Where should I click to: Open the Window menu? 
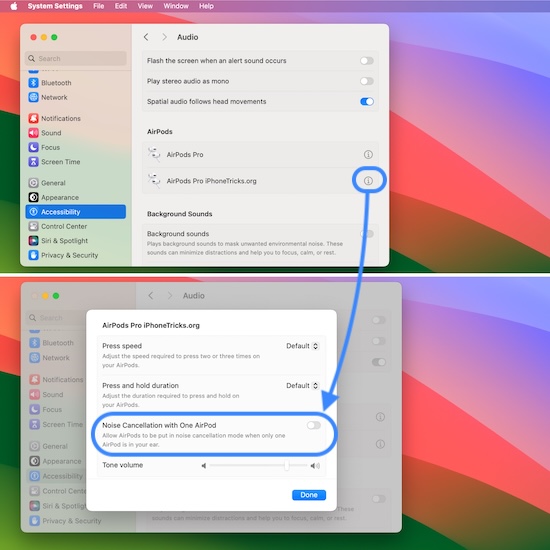point(176,6)
